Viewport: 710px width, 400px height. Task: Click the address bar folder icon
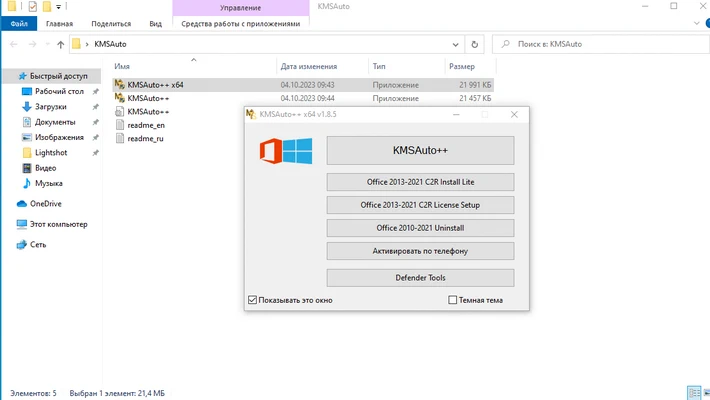pos(76,43)
